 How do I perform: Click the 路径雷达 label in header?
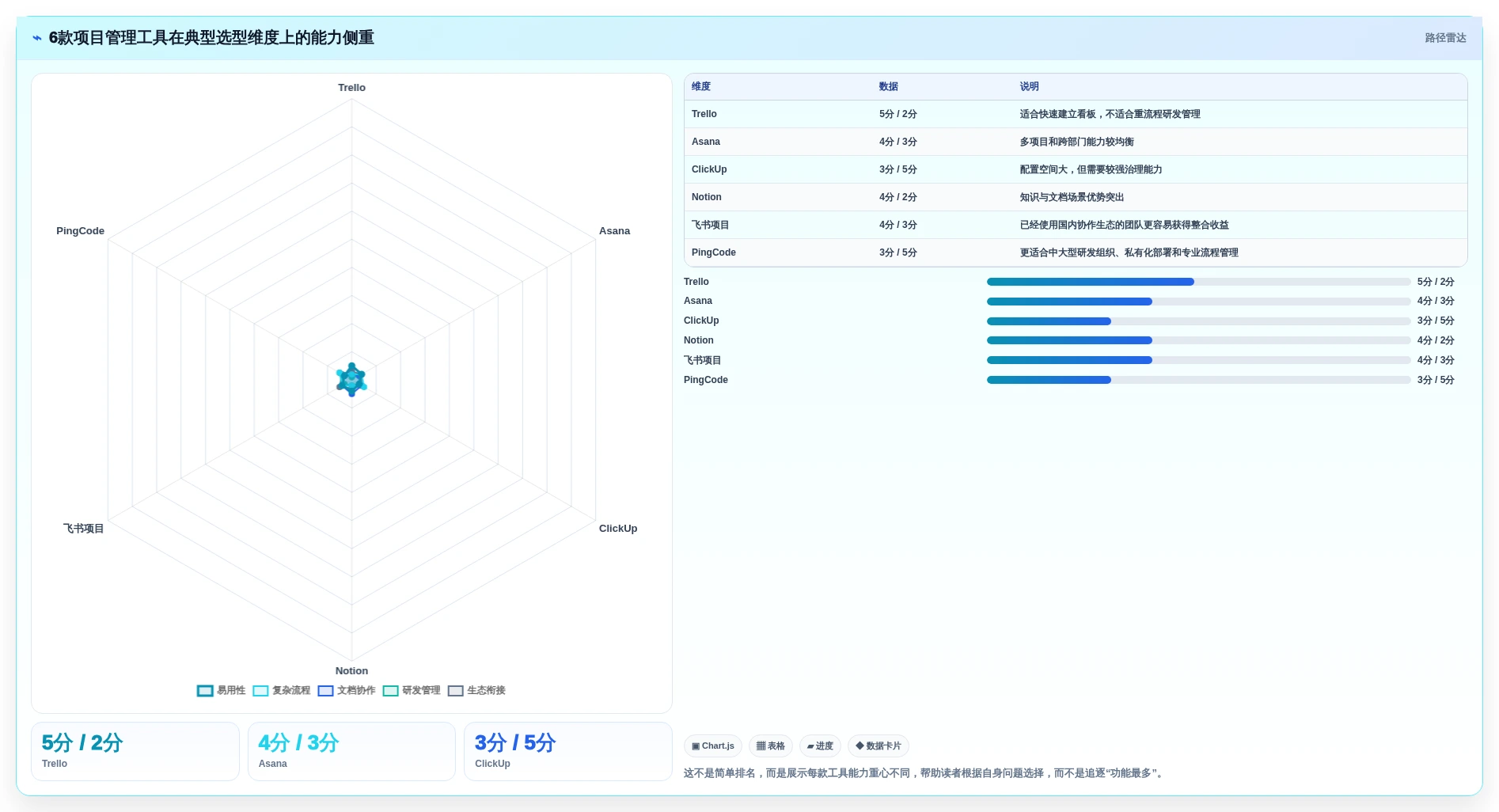(x=1445, y=38)
